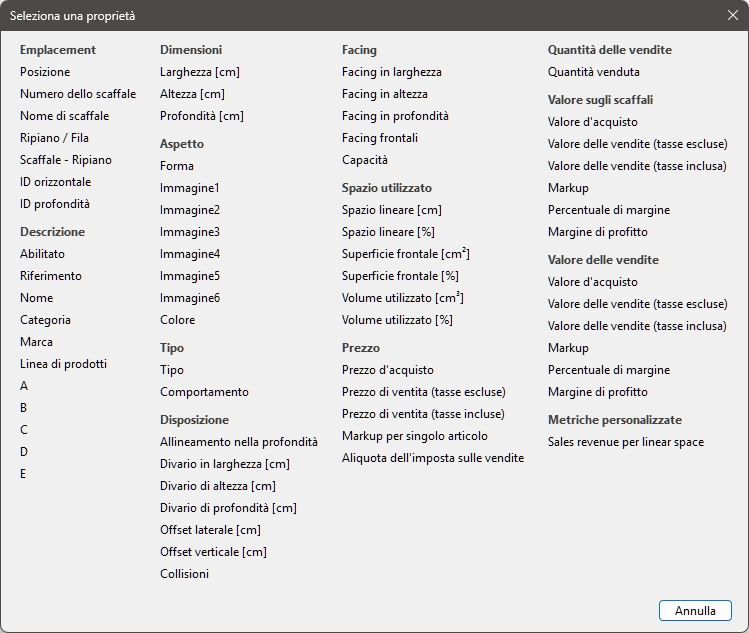749x633 pixels.
Task: Pick Facing in altezza
Action: [x=384, y=94]
